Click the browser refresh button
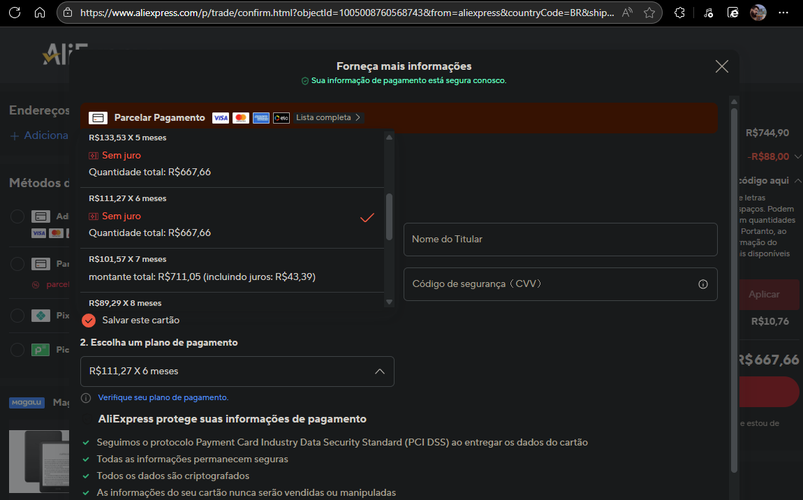 15,13
